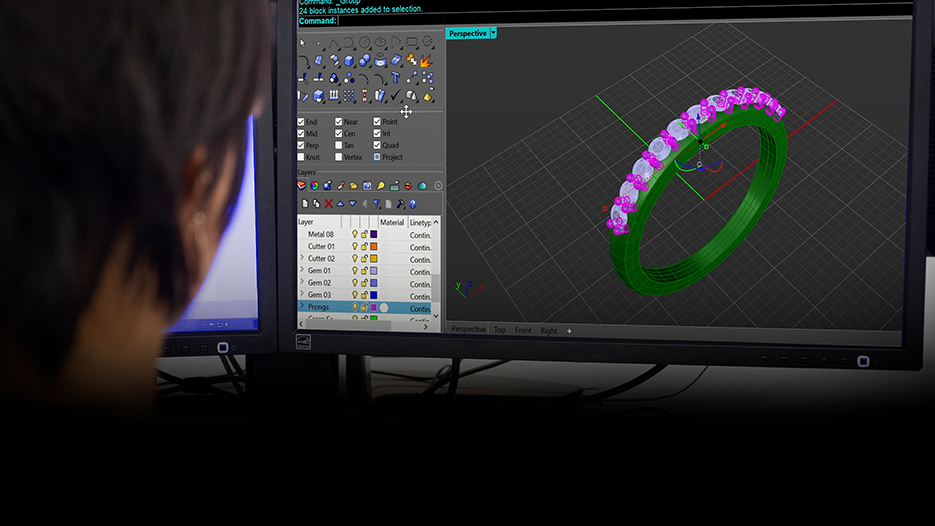935x526 pixels.
Task: Switch to the Front viewport tab
Action: (x=523, y=330)
